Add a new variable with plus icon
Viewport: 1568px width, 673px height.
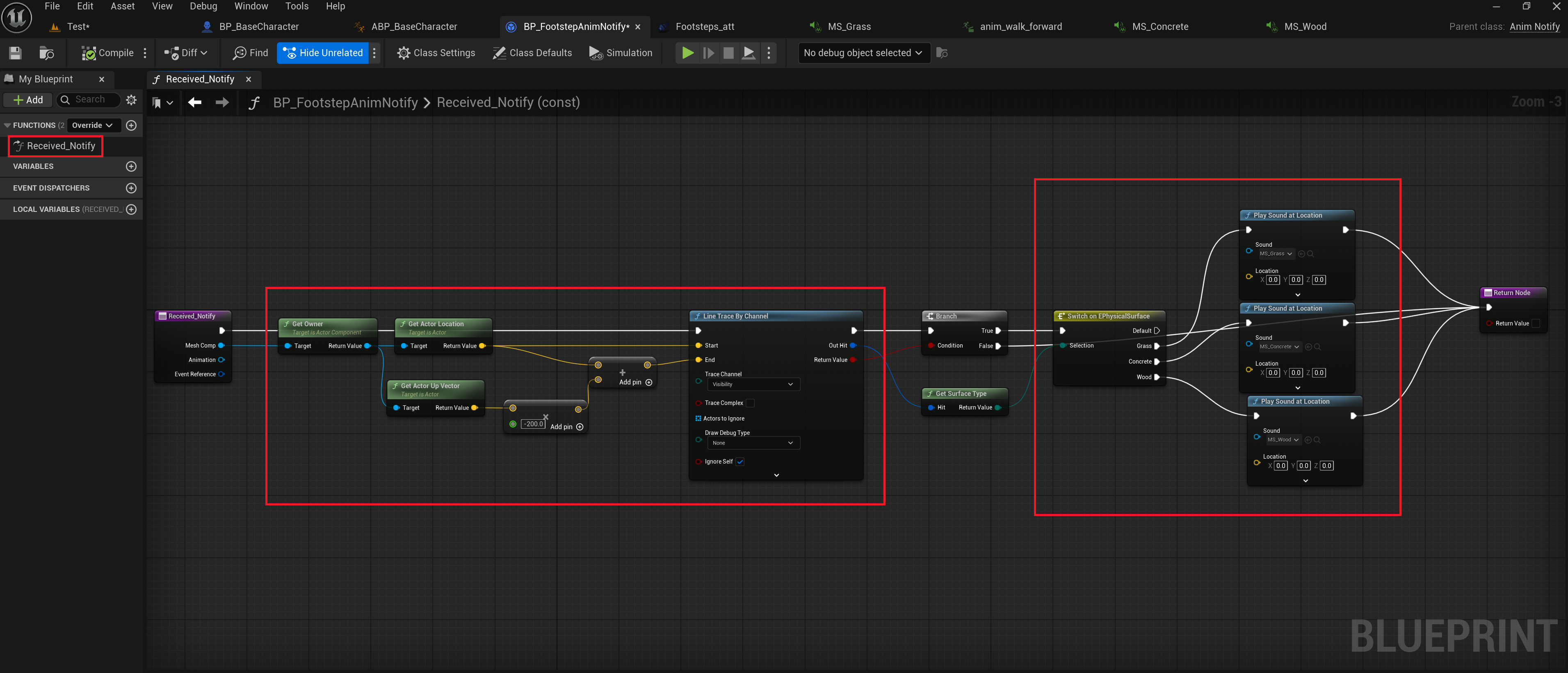(x=131, y=166)
